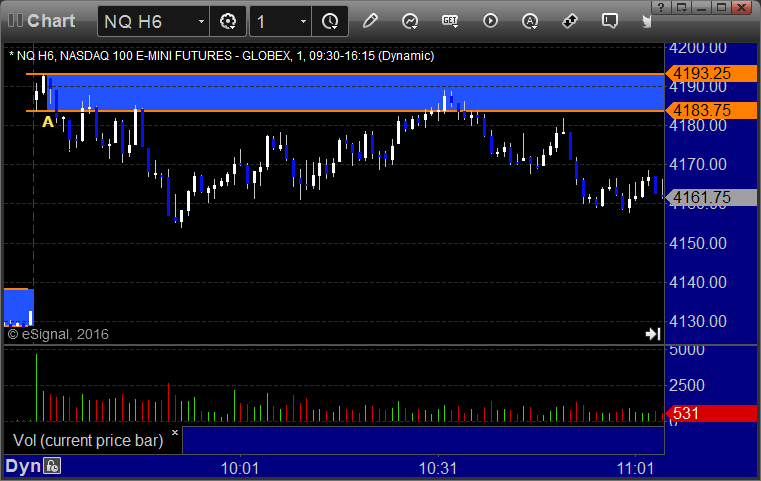Screen dimensions: 761x481
Task: Open the chart comment bubble icon
Action: click(x=610, y=21)
